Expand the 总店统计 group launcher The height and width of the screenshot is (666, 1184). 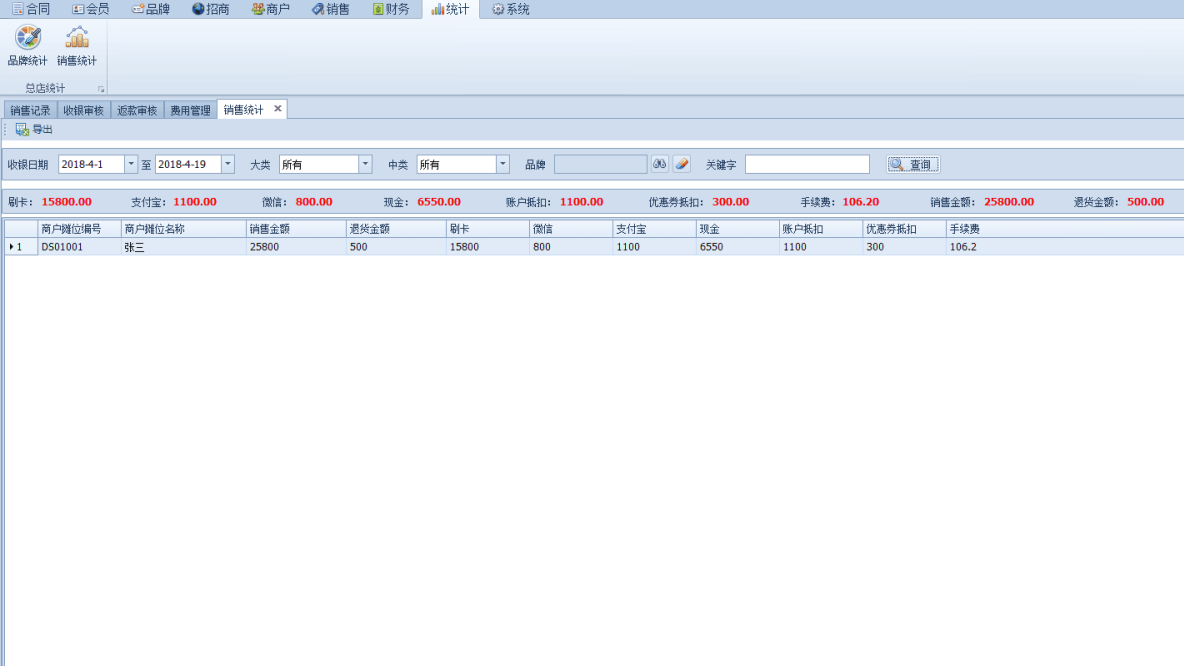(x=101, y=89)
